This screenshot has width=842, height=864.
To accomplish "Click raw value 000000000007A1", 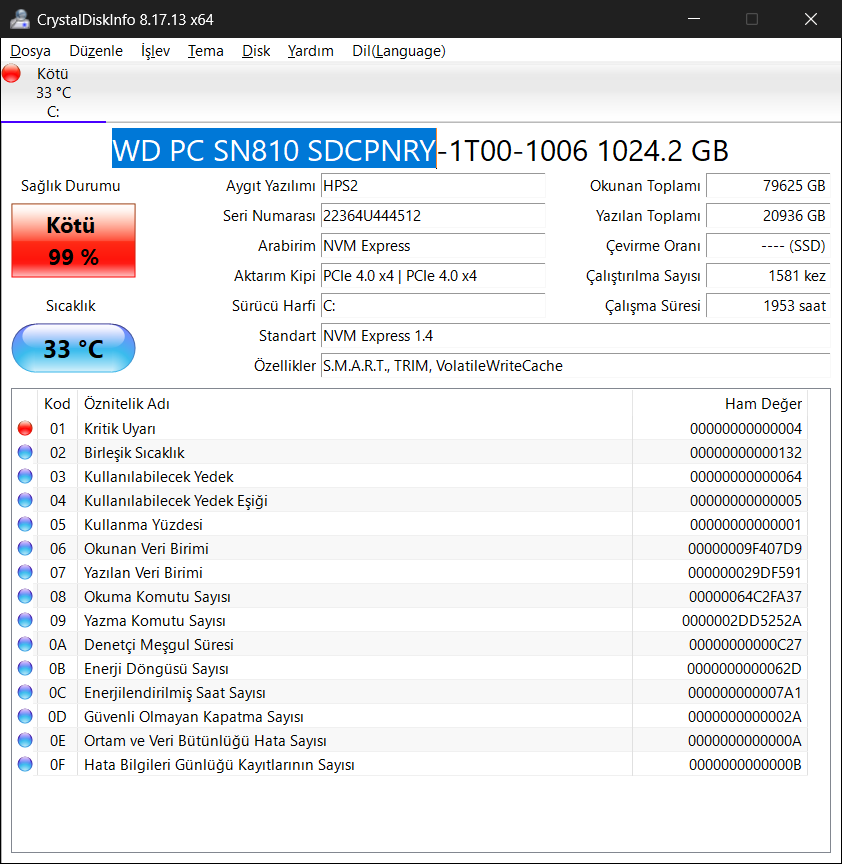I will click(744, 693).
